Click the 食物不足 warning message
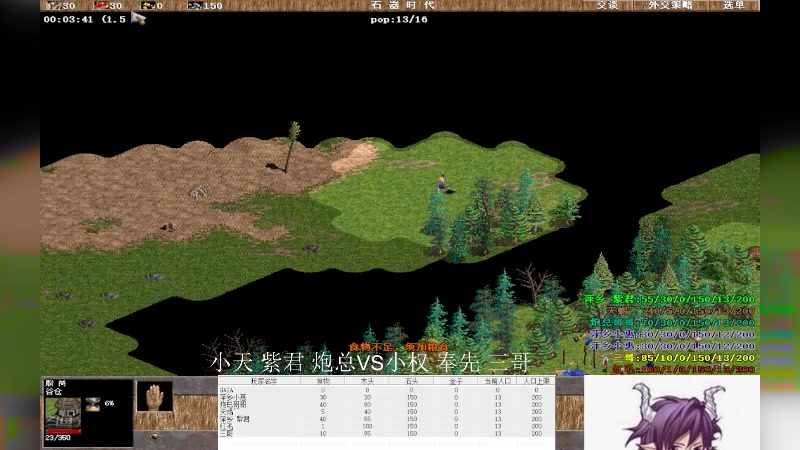This screenshot has width=800, height=450. coord(399,347)
